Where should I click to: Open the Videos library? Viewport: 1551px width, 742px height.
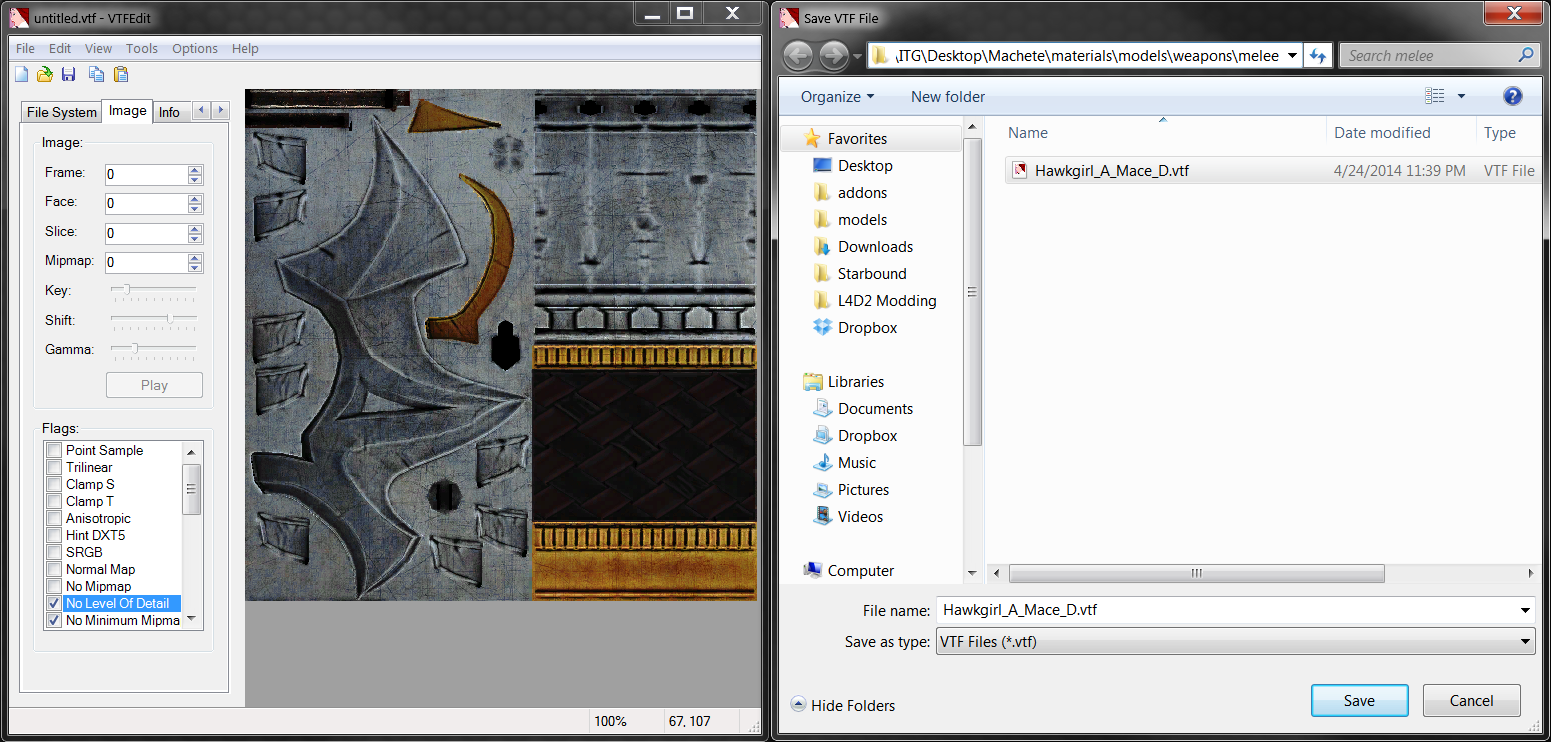click(x=860, y=517)
